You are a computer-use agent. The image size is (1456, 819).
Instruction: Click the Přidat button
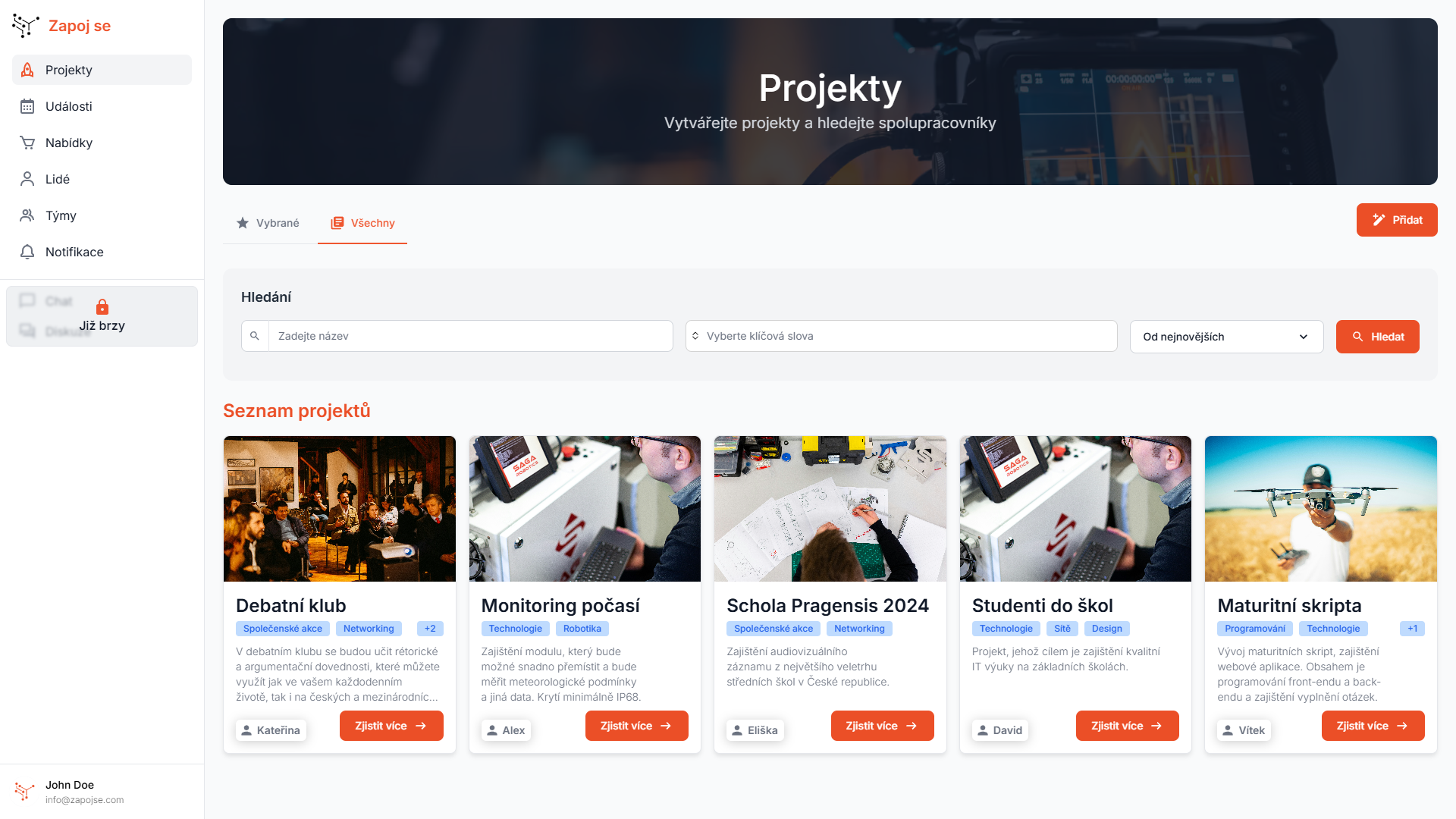(1396, 220)
